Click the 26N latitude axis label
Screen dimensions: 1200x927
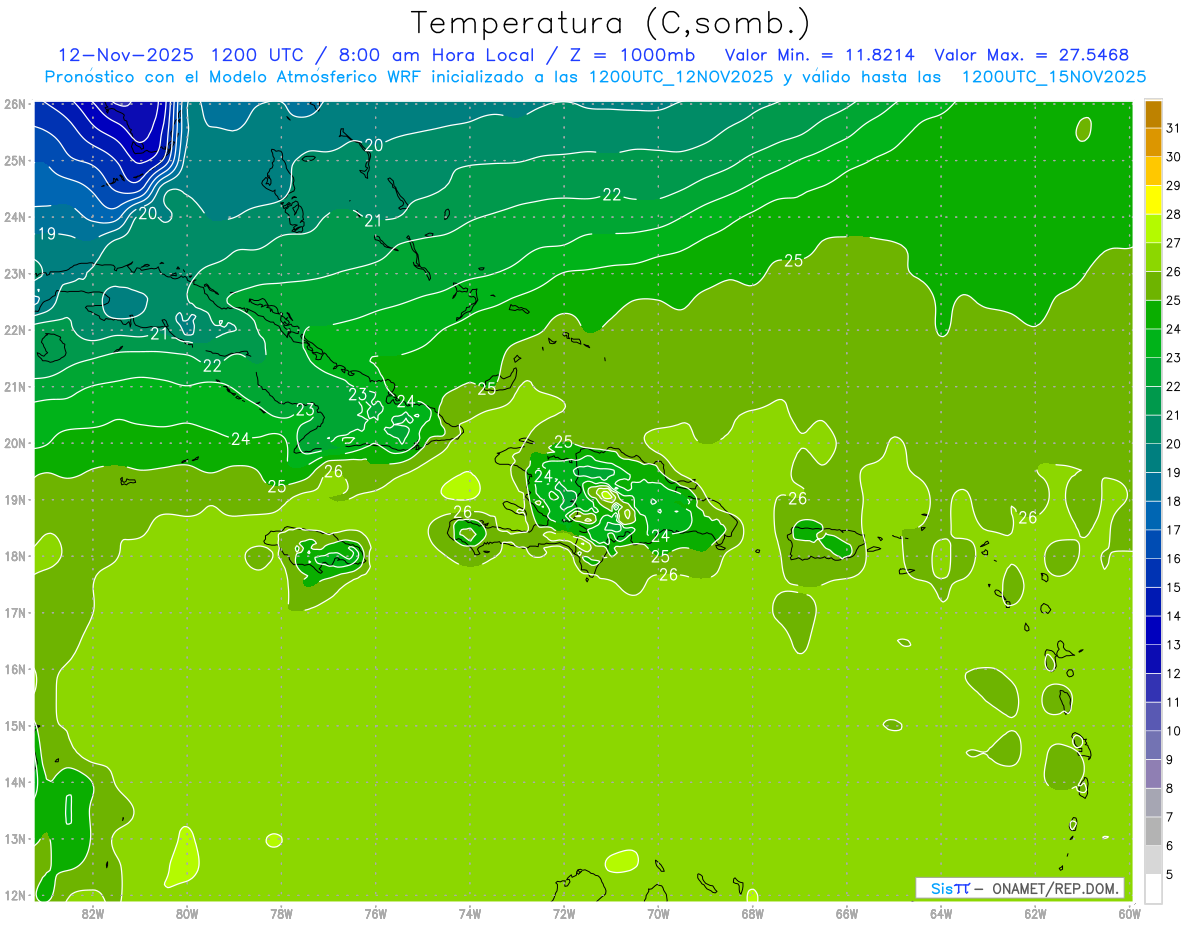(14, 104)
